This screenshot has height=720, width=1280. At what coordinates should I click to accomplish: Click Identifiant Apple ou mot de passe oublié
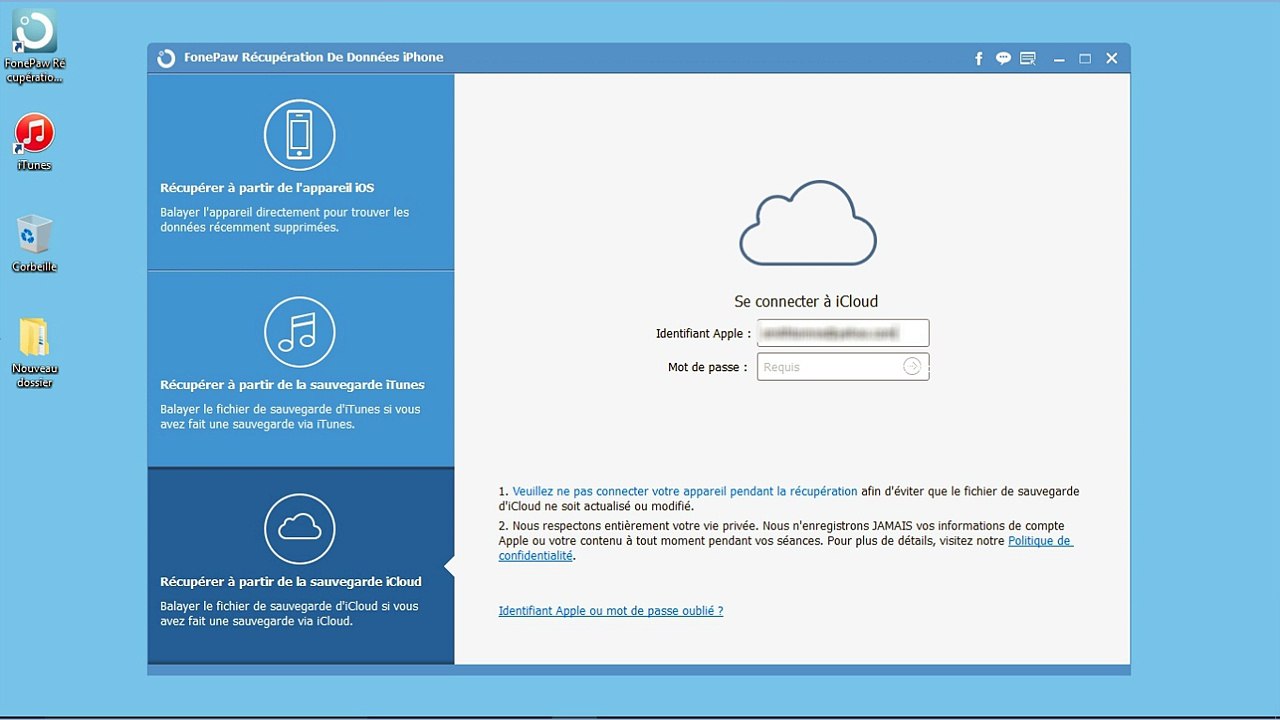(x=611, y=611)
